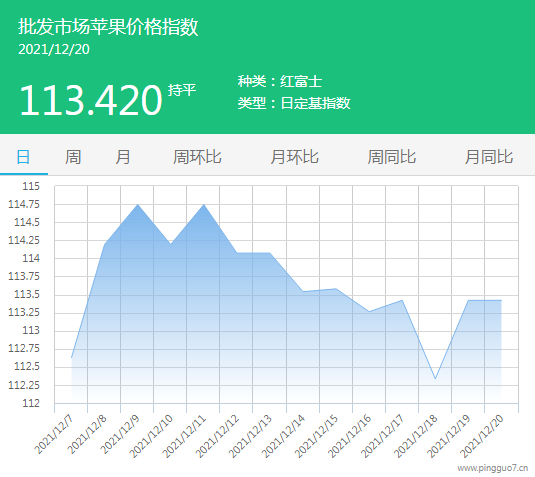Click the 类型：日定基指数 label

pos(294,103)
